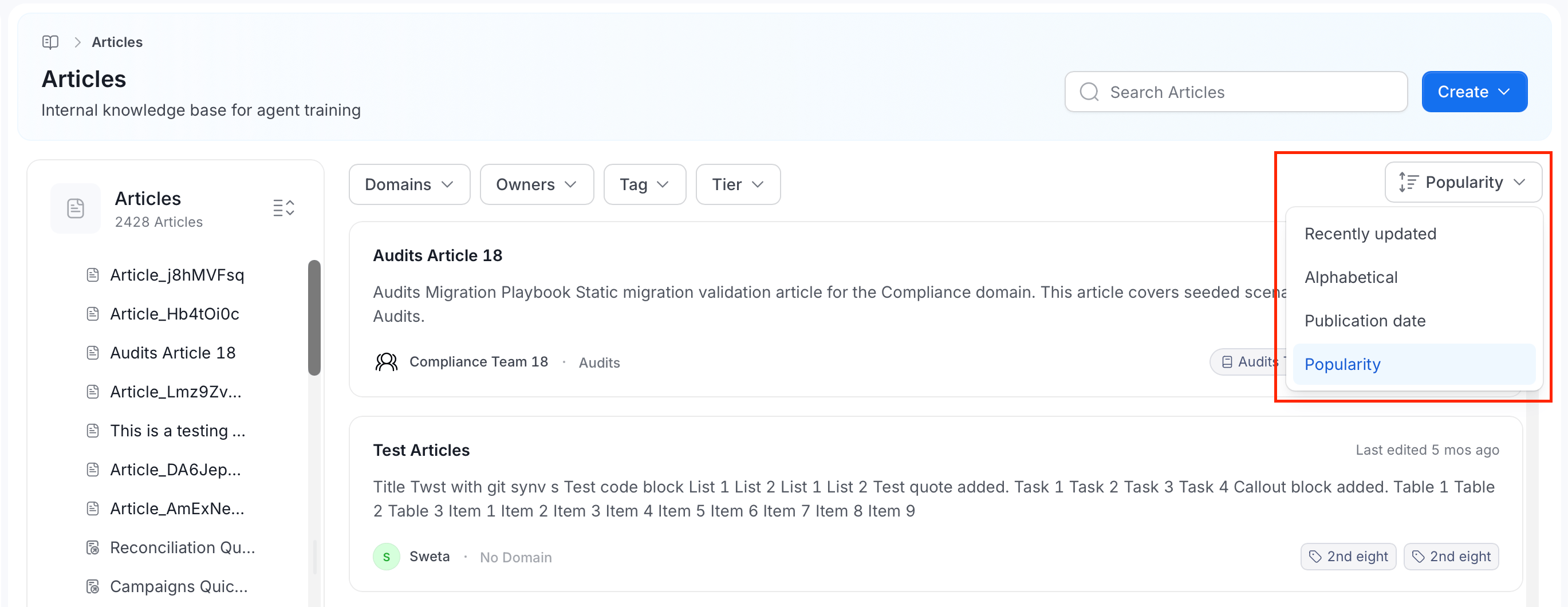Click the Articles breadcrumb link
Image resolution: width=1568 pixels, height=607 pixels.
coord(117,42)
